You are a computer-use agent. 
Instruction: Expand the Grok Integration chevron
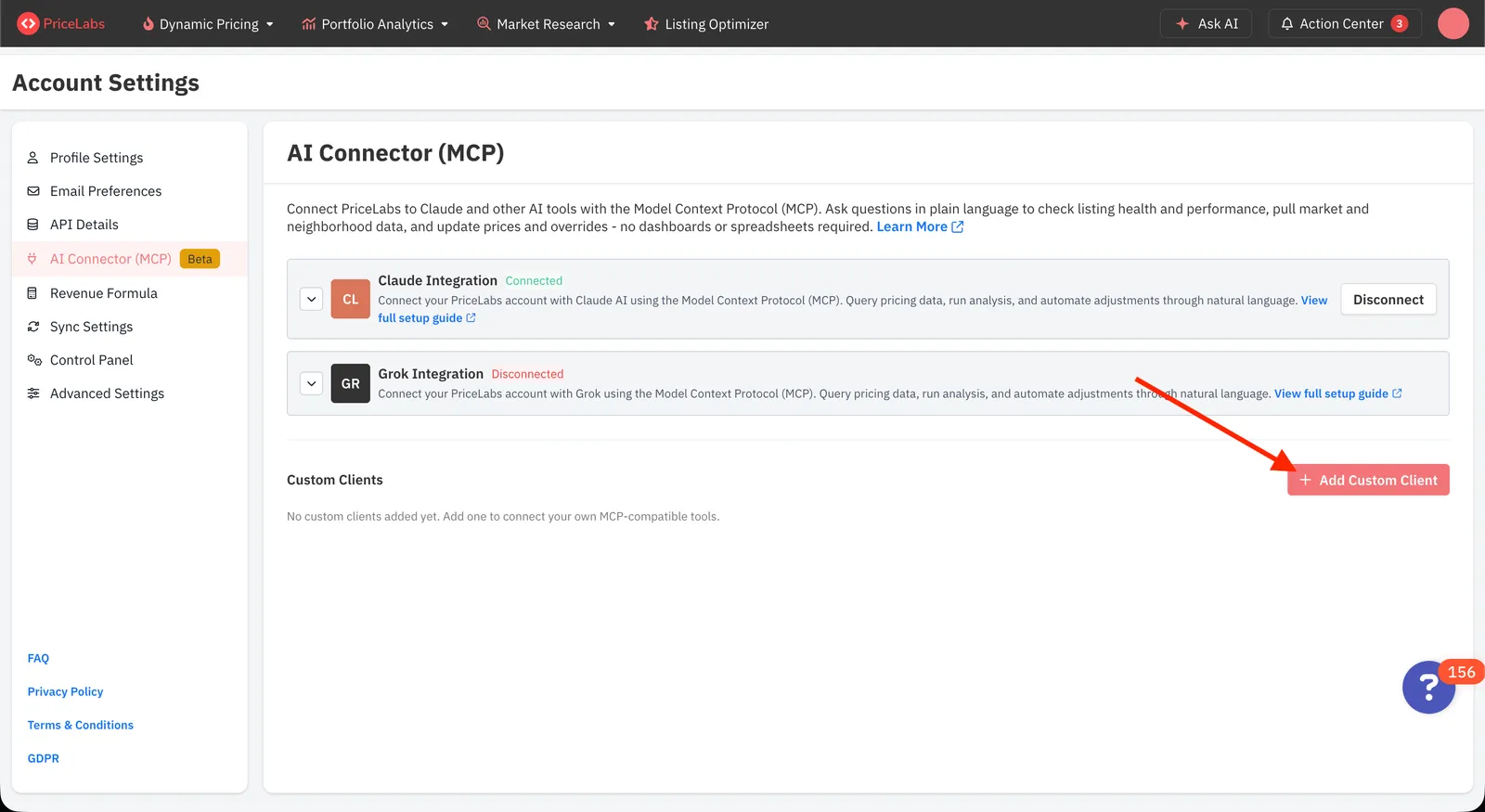click(x=312, y=383)
